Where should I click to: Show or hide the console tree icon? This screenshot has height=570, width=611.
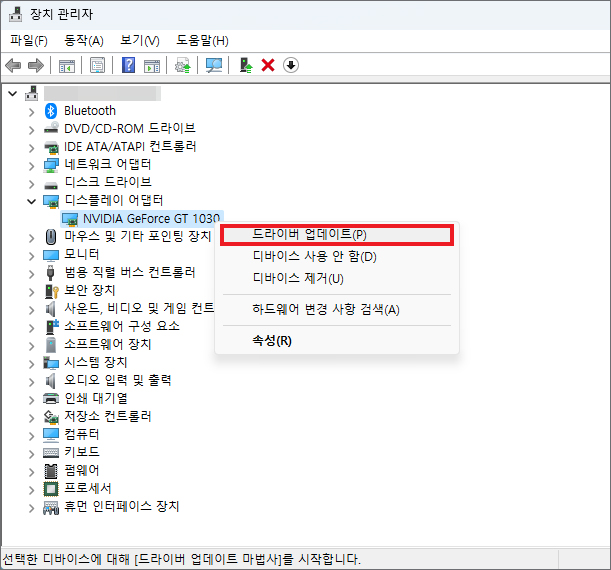click(67, 65)
